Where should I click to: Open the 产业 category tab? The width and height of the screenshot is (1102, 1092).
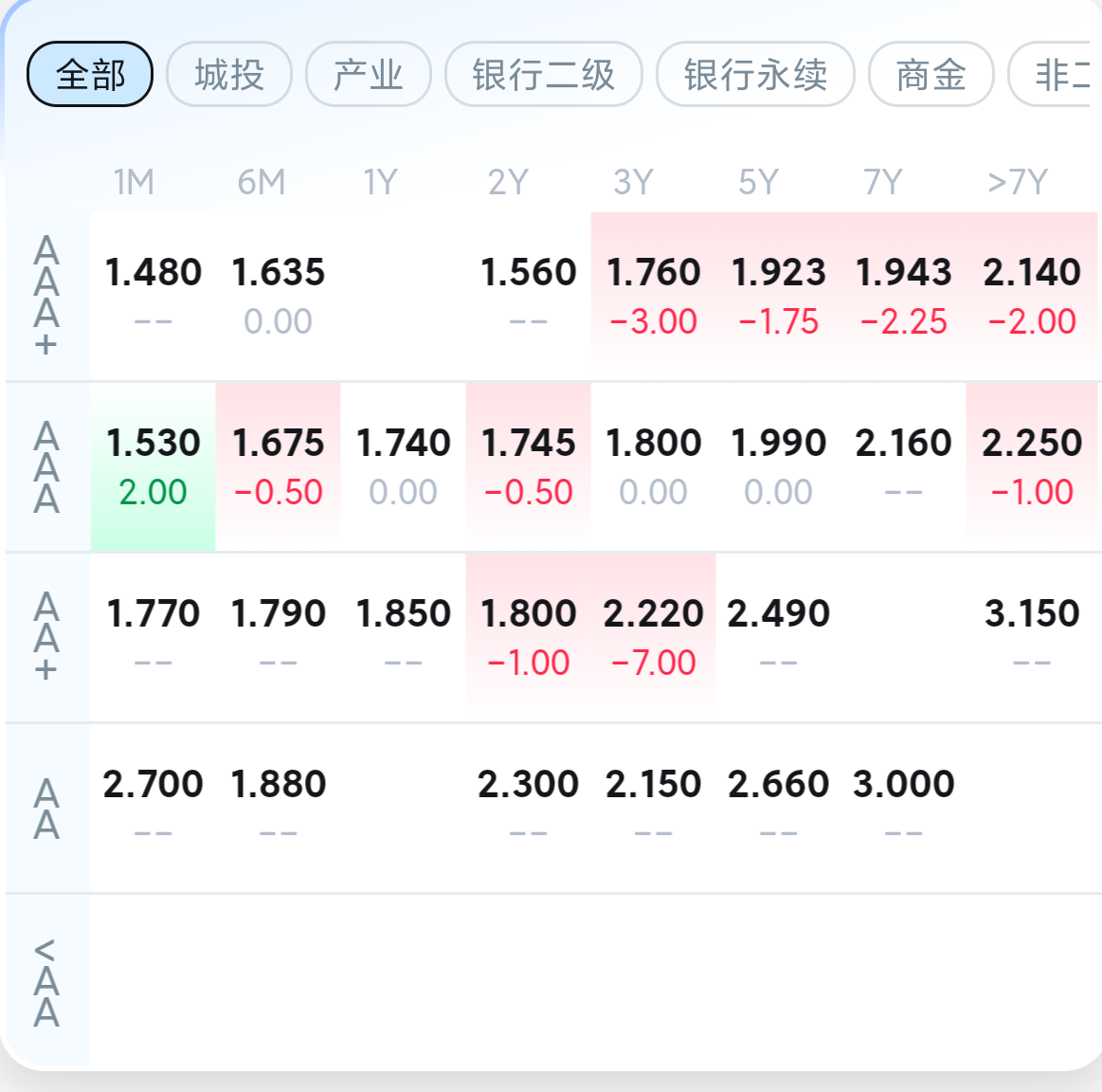coord(369,74)
